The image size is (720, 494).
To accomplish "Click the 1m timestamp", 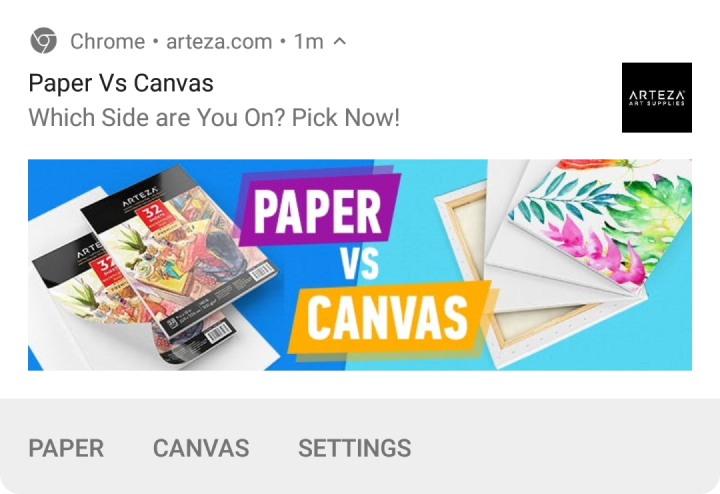I will [x=309, y=42].
